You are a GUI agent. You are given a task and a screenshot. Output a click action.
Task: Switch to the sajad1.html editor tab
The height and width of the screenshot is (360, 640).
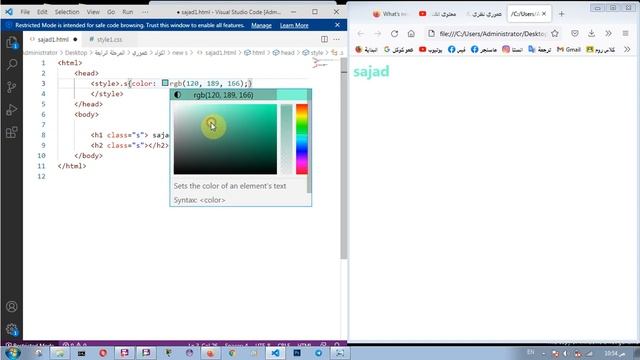pos(53,40)
